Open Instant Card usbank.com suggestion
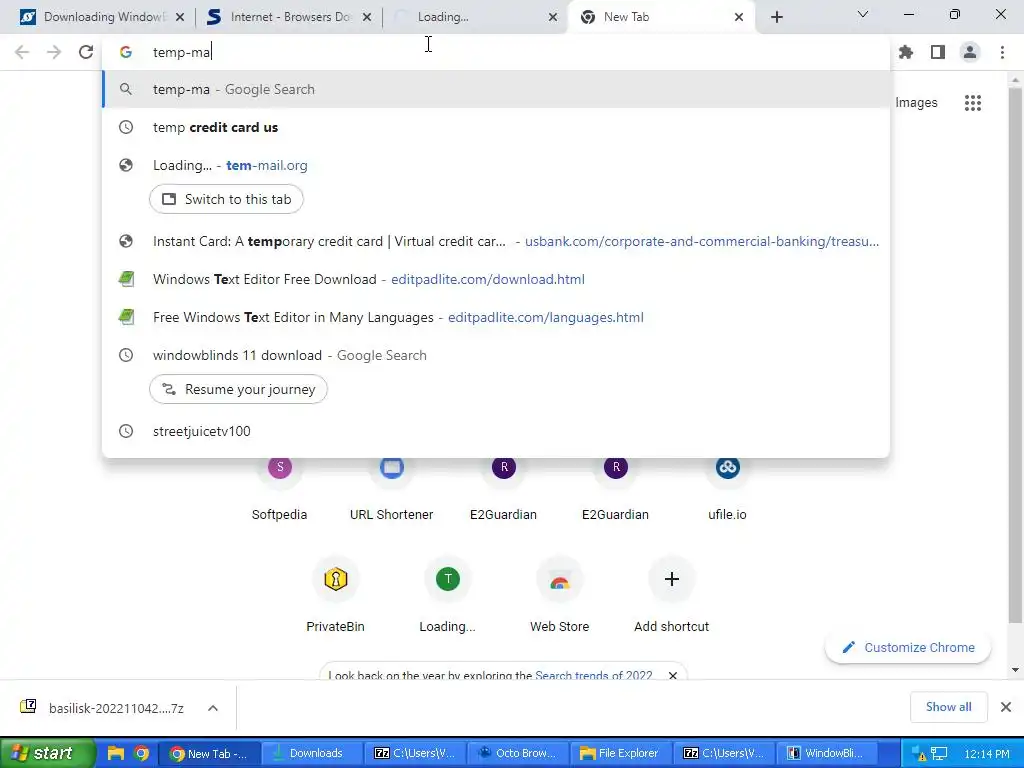 coord(496,241)
